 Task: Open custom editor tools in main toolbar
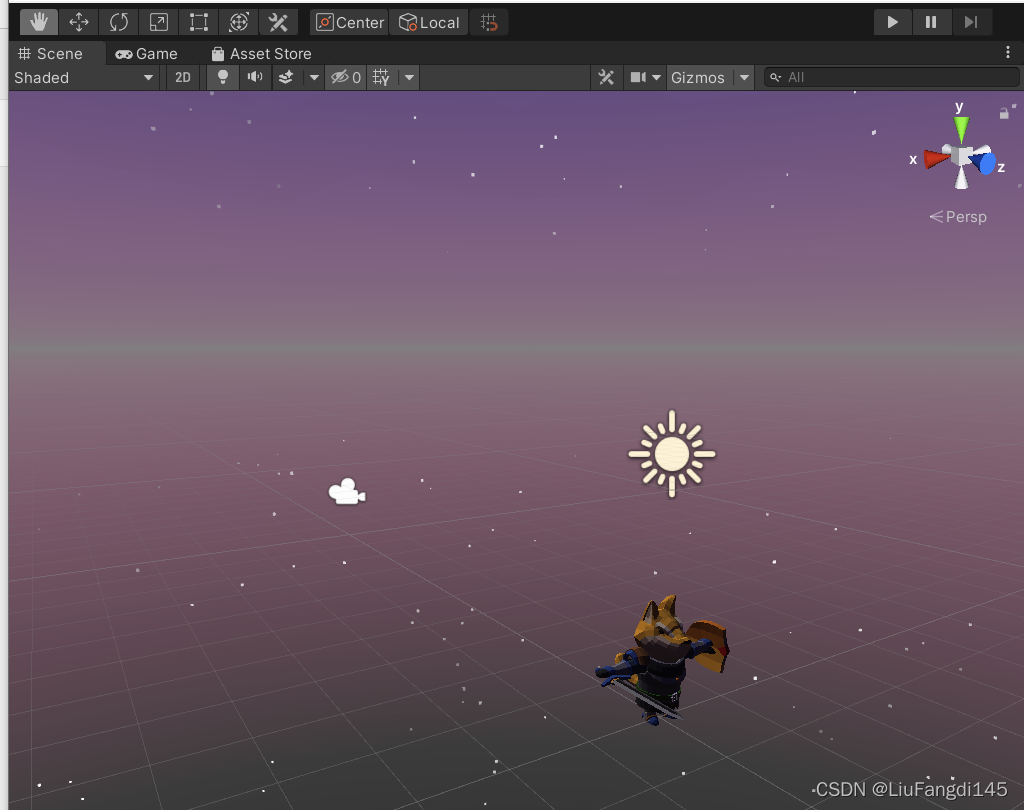coord(278,22)
